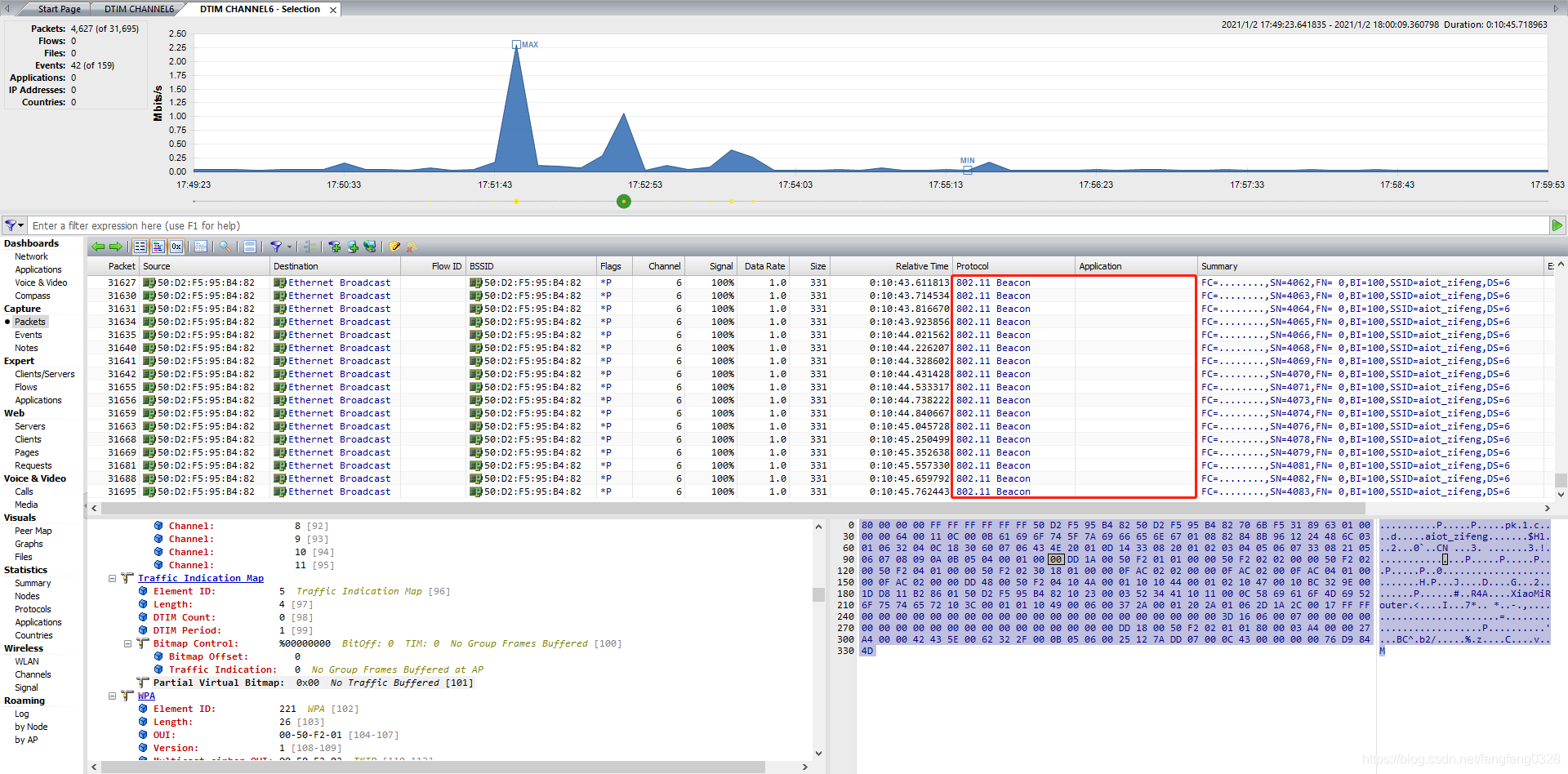Click the split-pane orientation toolbar icon

(250, 247)
